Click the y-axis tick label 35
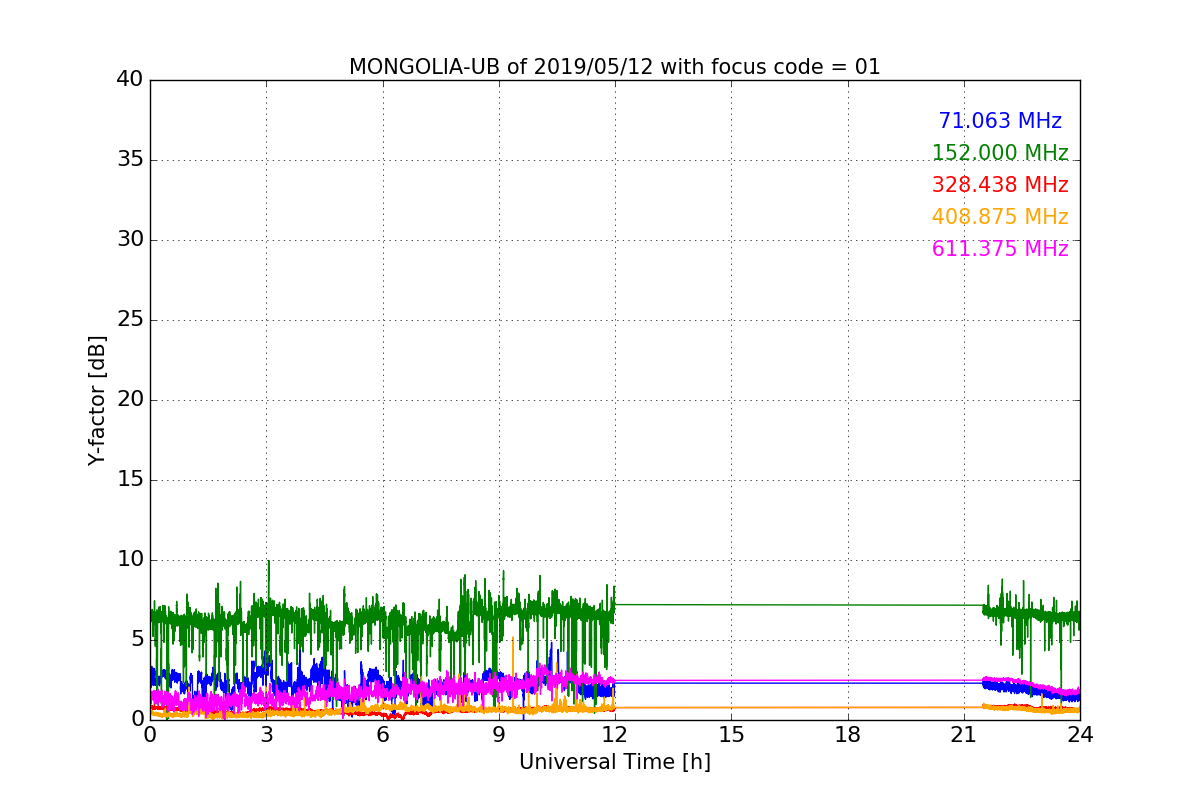 coord(130,159)
